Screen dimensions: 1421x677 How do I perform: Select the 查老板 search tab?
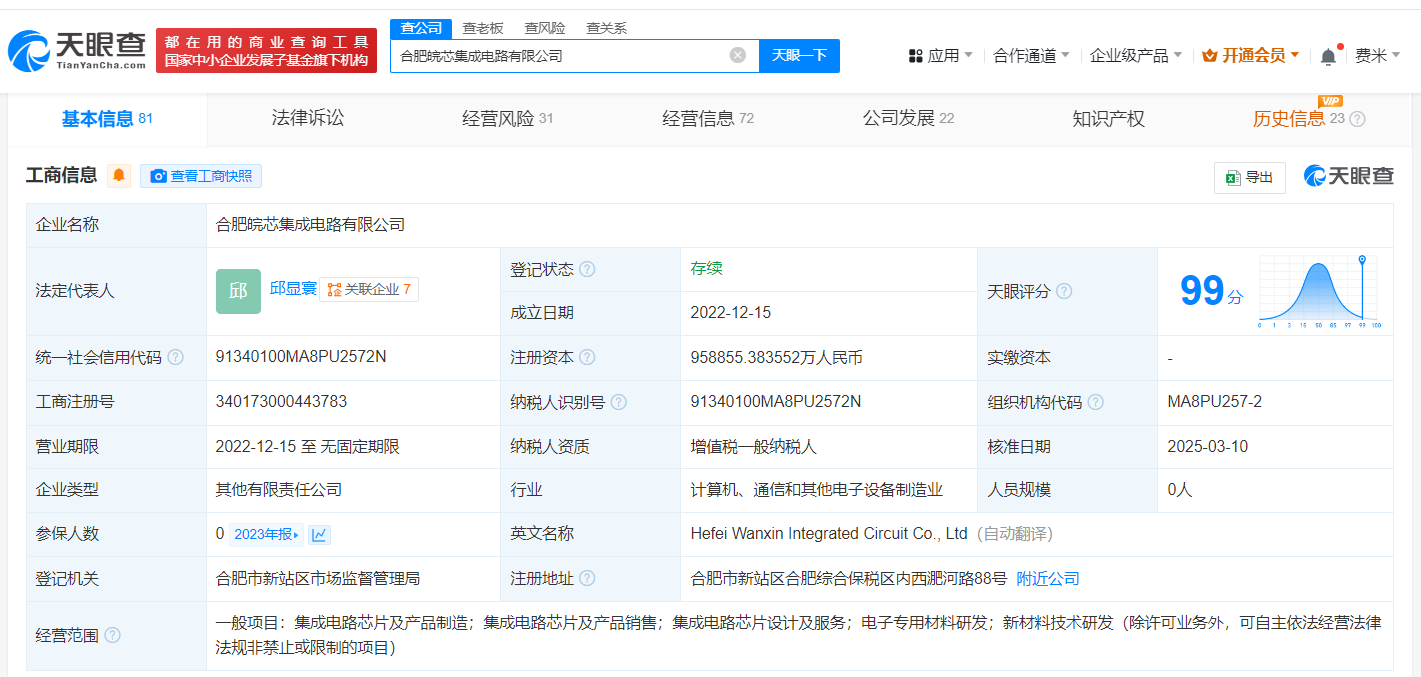pos(482,28)
